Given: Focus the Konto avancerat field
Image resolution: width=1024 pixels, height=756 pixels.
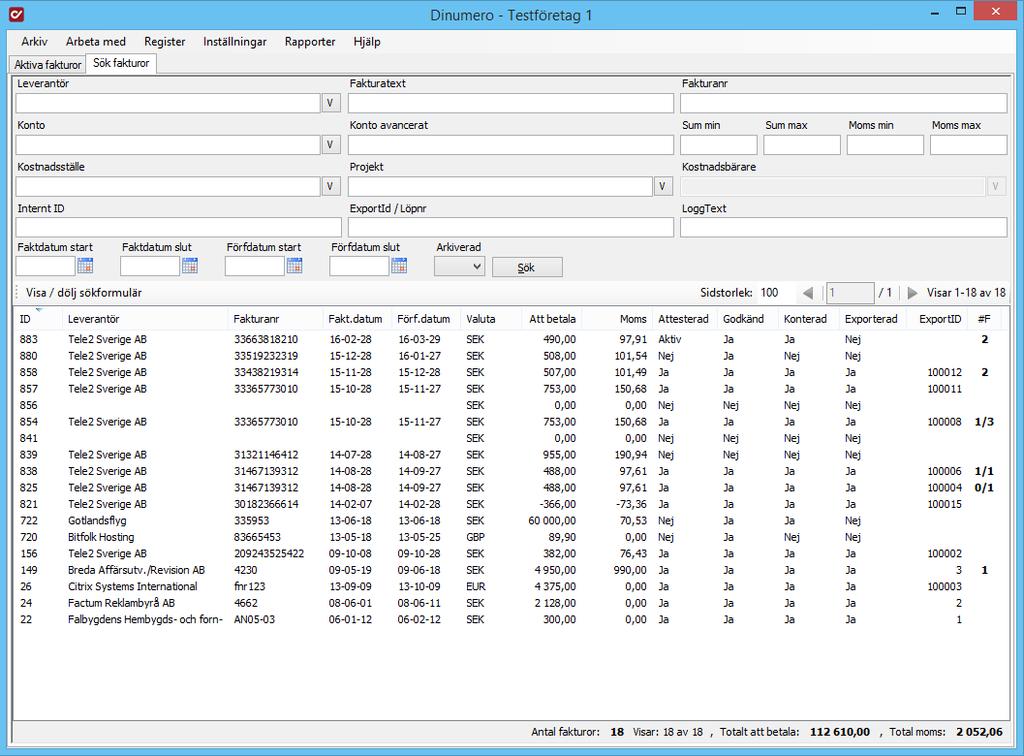Looking at the screenshot, I should tap(511, 144).
